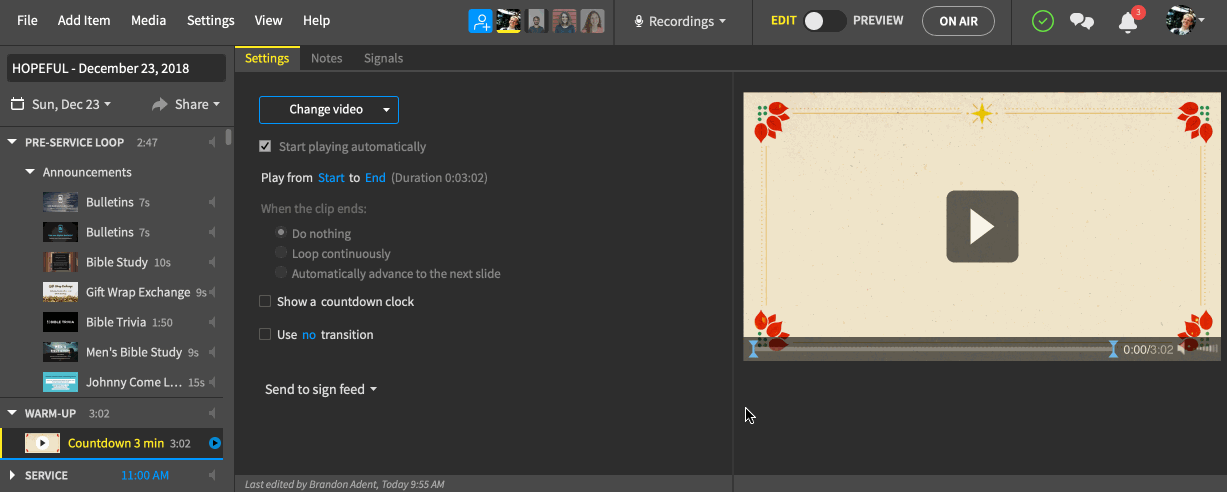Image resolution: width=1227 pixels, height=492 pixels.
Task: Open the chat messages icon
Action: (x=1081, y=21)
